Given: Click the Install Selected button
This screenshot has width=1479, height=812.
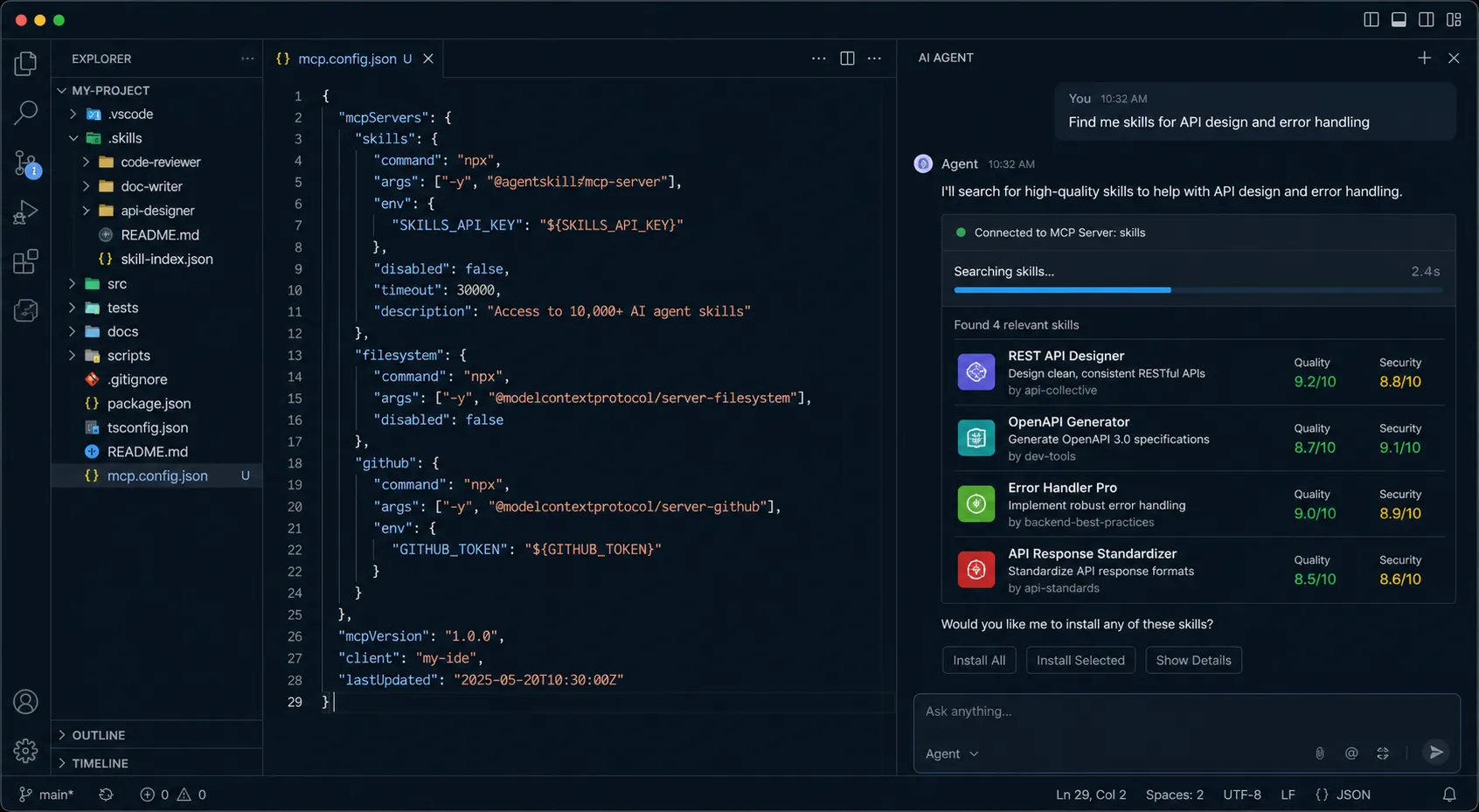Looking at the screenshot, I should click(1080, 660).
